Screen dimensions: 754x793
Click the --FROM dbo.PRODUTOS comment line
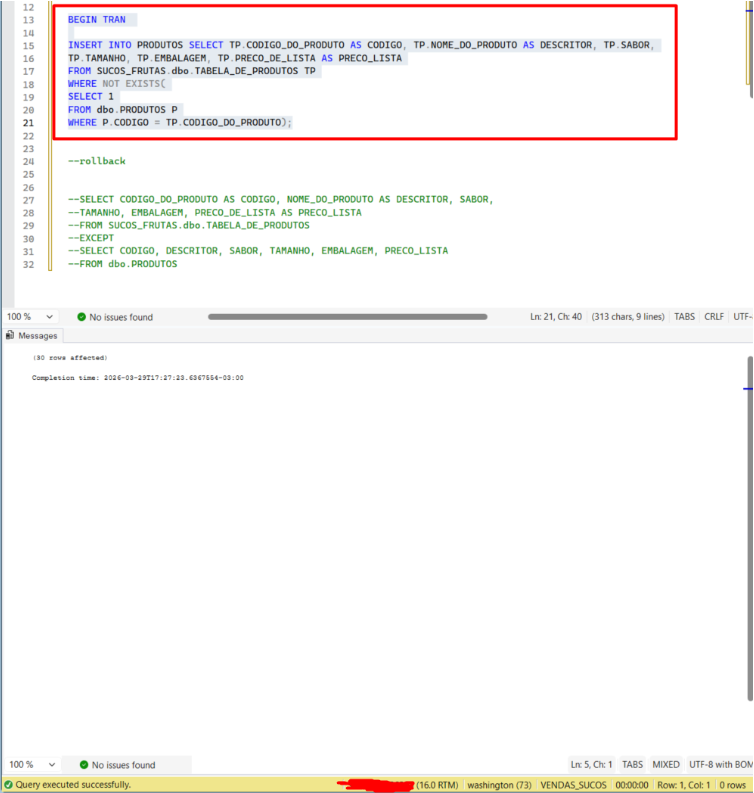coord(122,264)
